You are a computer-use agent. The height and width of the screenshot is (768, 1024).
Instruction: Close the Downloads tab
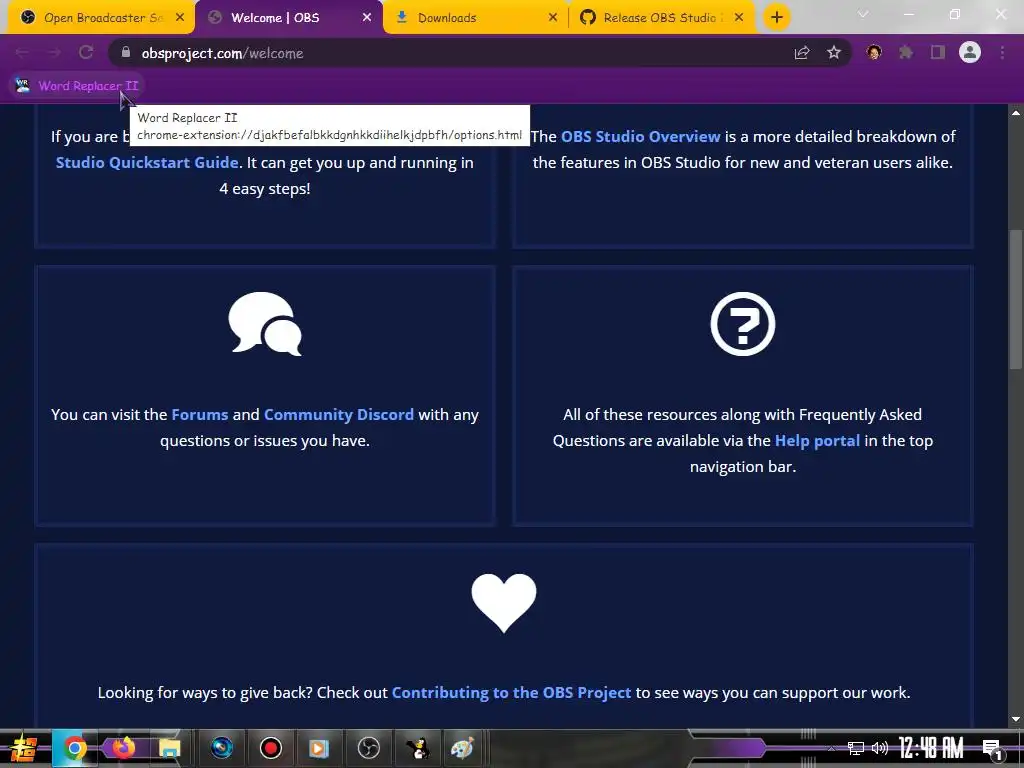(552, 18)
